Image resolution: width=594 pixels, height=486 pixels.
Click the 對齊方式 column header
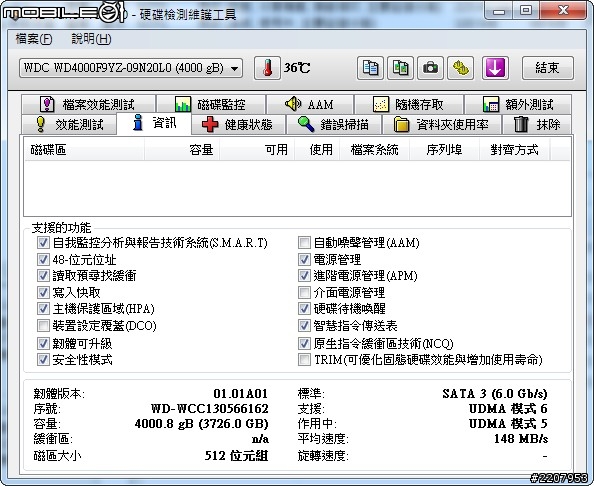coord(514,150)
